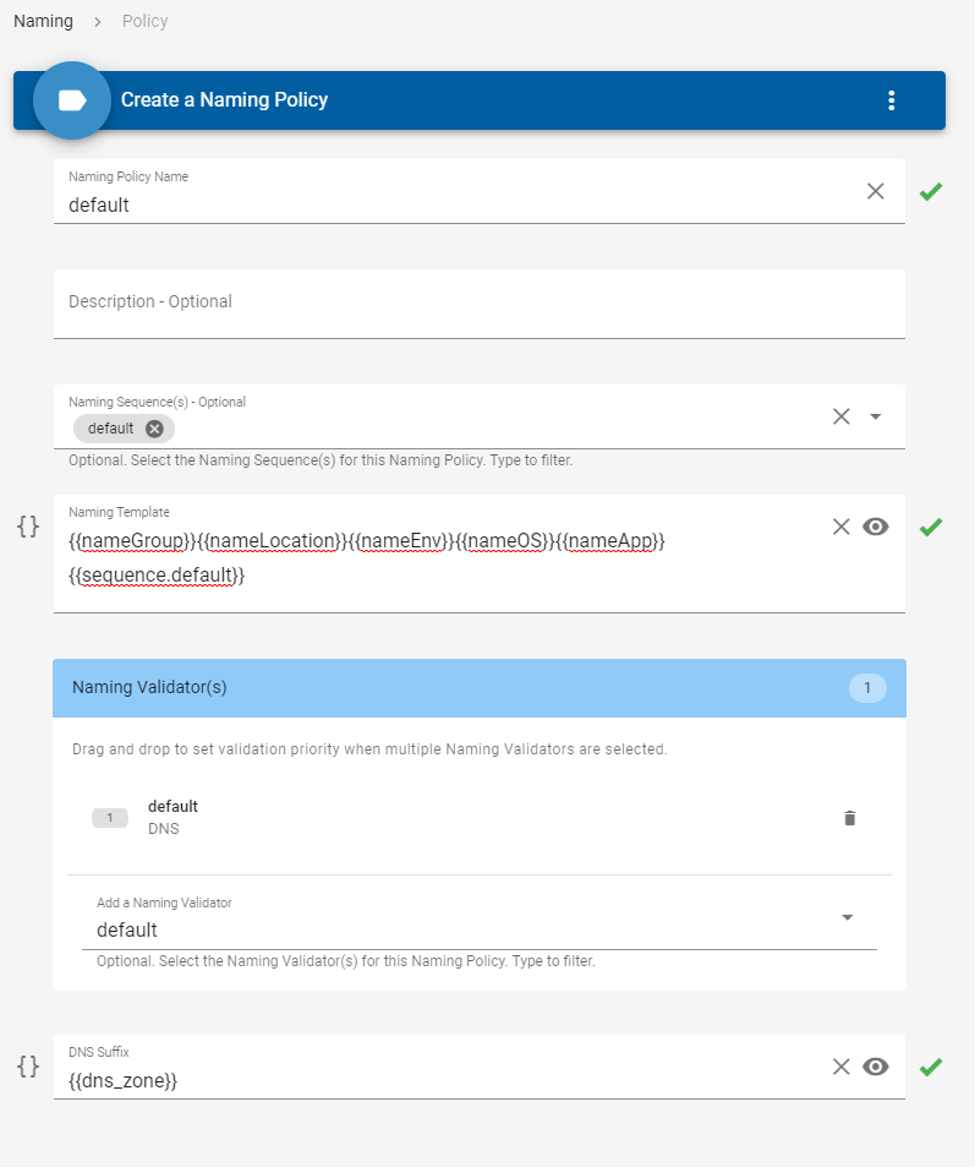Collapse the Naming Validator(s) section header
This screenshot has height=1168, width=977.
480,688
